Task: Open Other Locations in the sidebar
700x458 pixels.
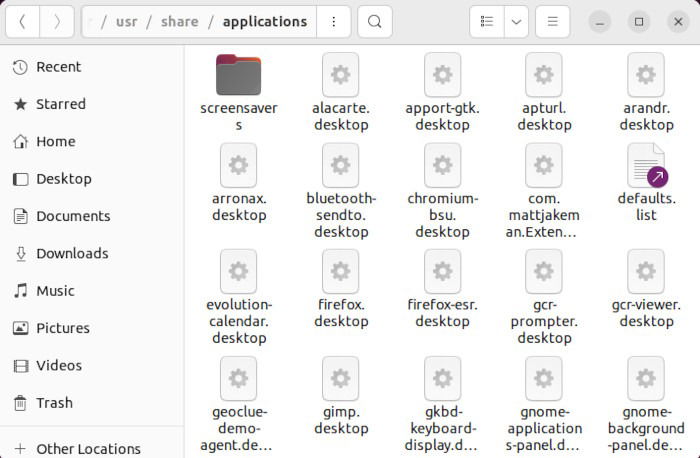Action: click(92, 449)
